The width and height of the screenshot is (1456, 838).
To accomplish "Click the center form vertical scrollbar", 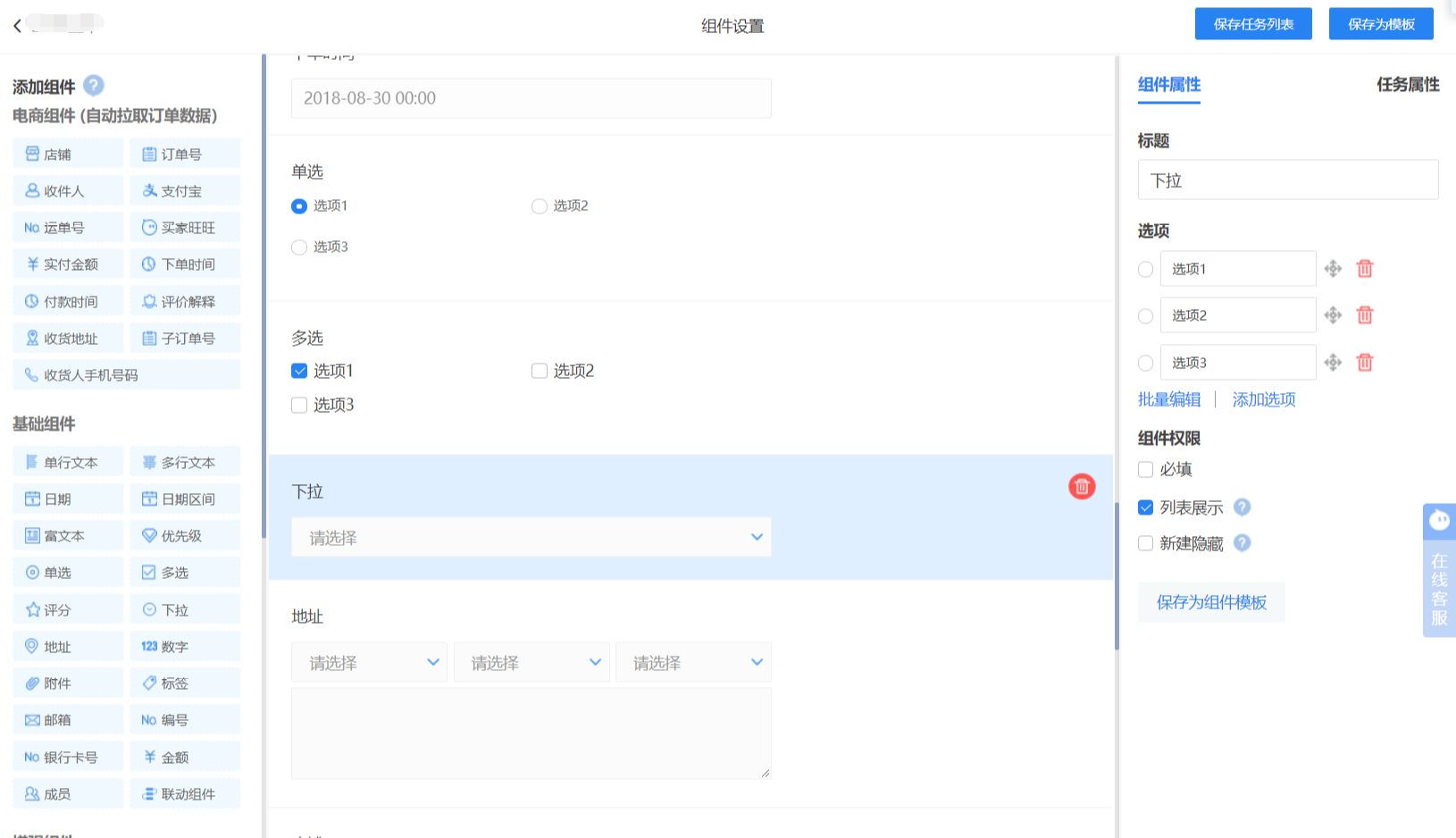I will [x=1117, y=576].
